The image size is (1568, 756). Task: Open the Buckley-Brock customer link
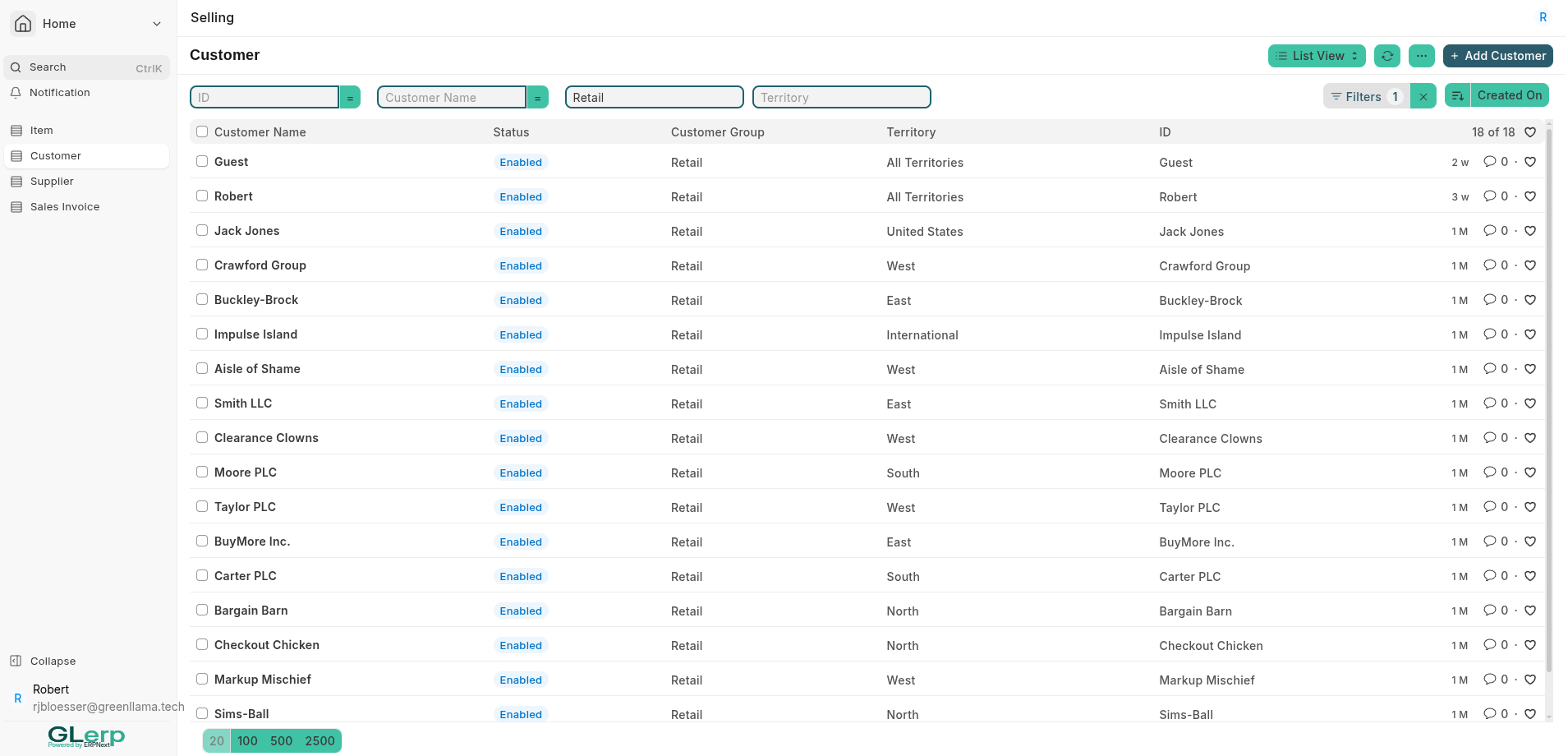(x=256, y=300)
